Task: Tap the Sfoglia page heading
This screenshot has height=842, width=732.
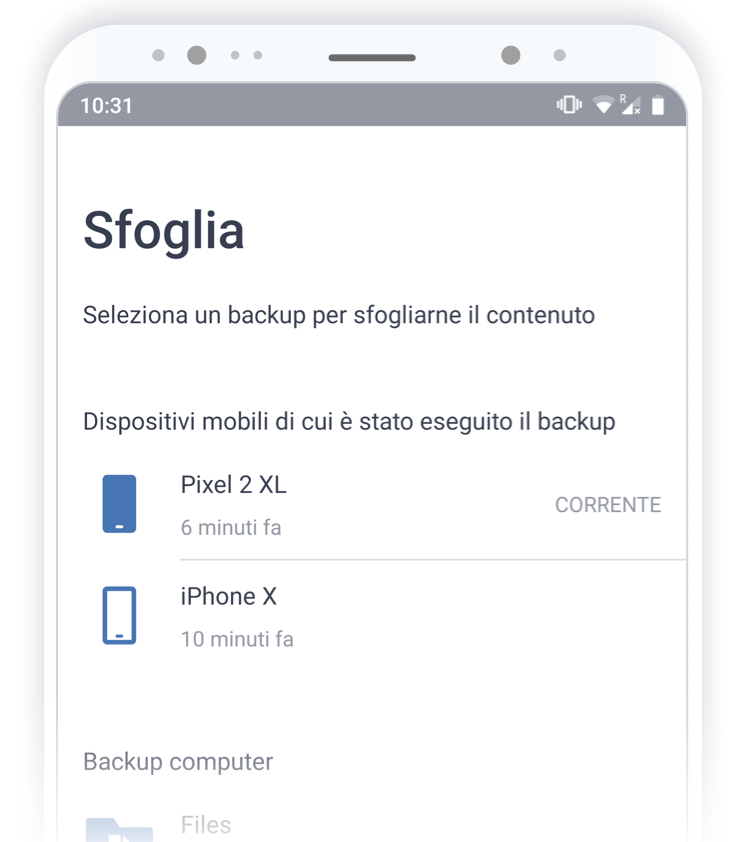Action: click(164, 230)
